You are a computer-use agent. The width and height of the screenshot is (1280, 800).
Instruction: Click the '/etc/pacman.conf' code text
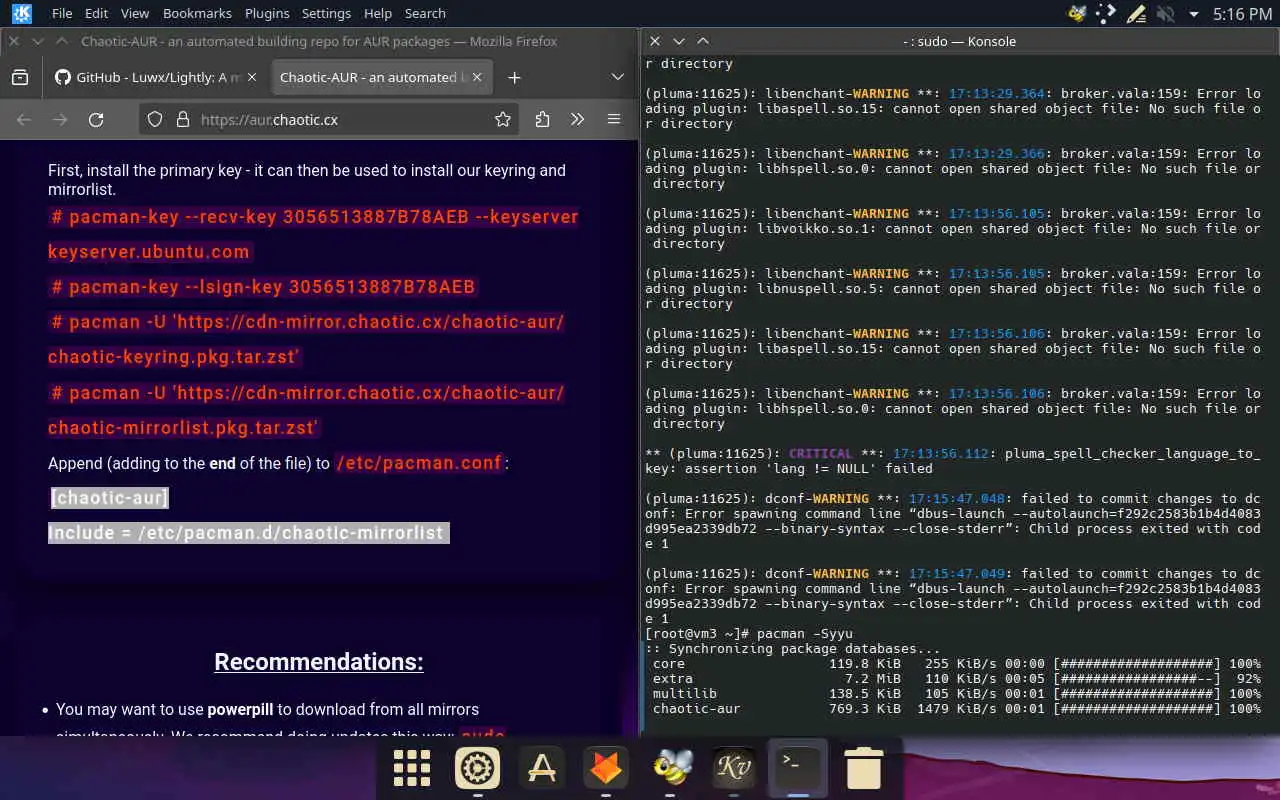pos(419,463)
